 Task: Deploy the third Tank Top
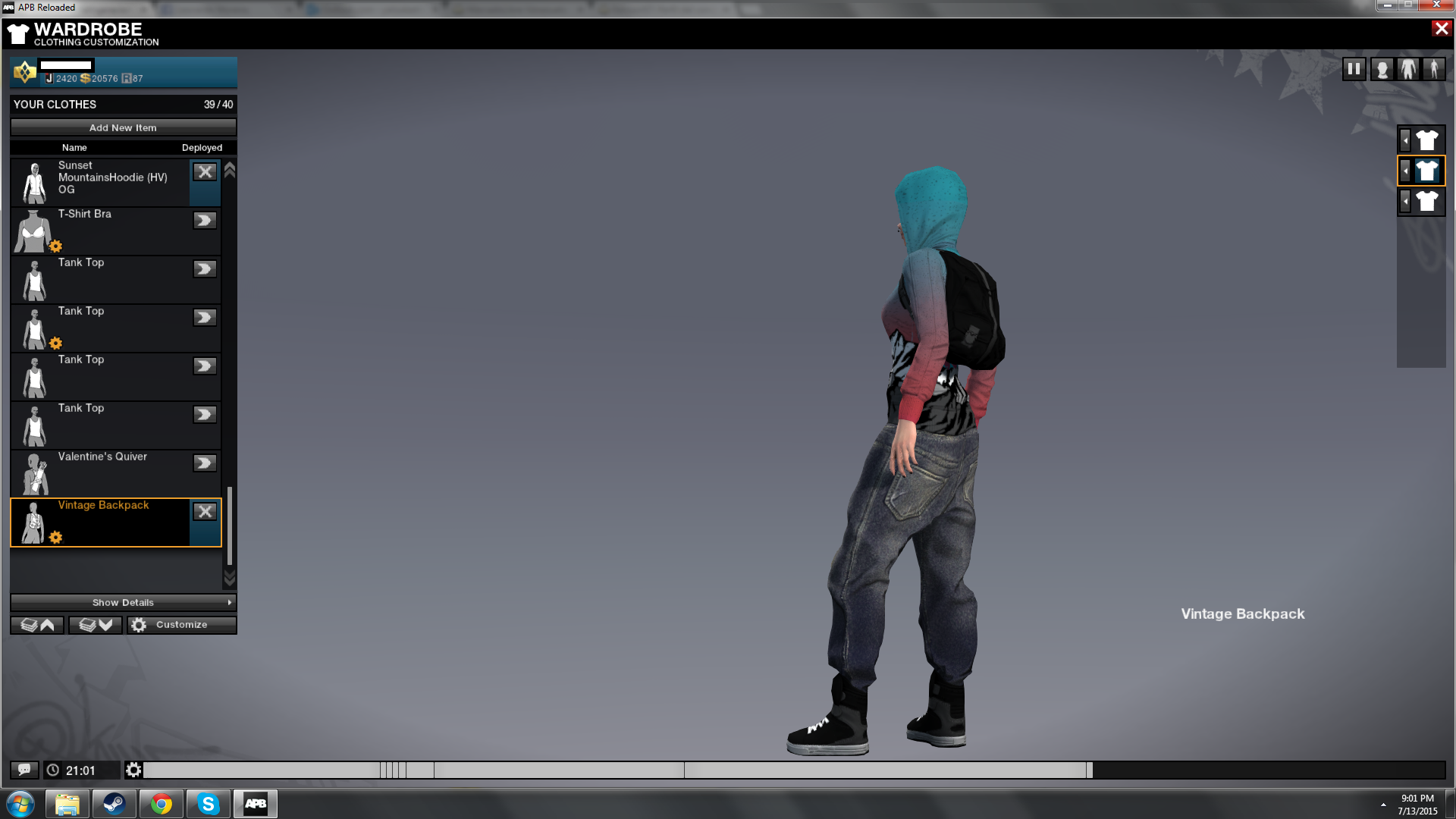205,366
